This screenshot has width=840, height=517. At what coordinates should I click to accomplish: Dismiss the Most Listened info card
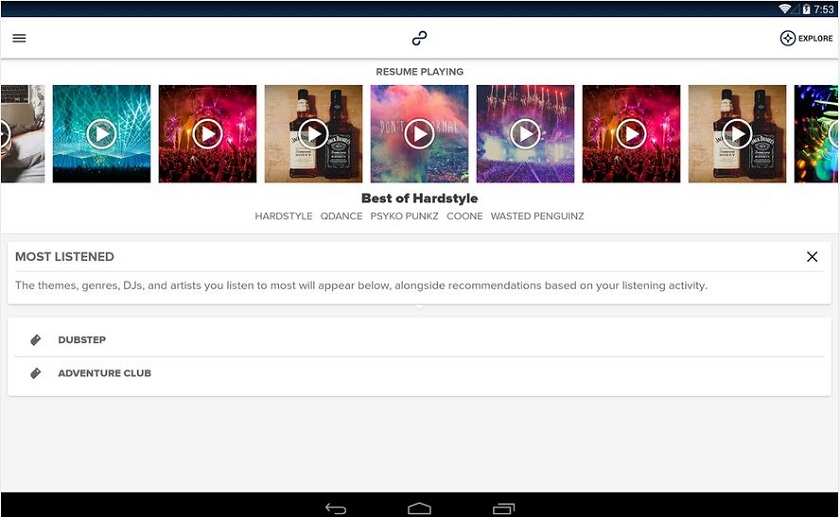pos(812,257)
